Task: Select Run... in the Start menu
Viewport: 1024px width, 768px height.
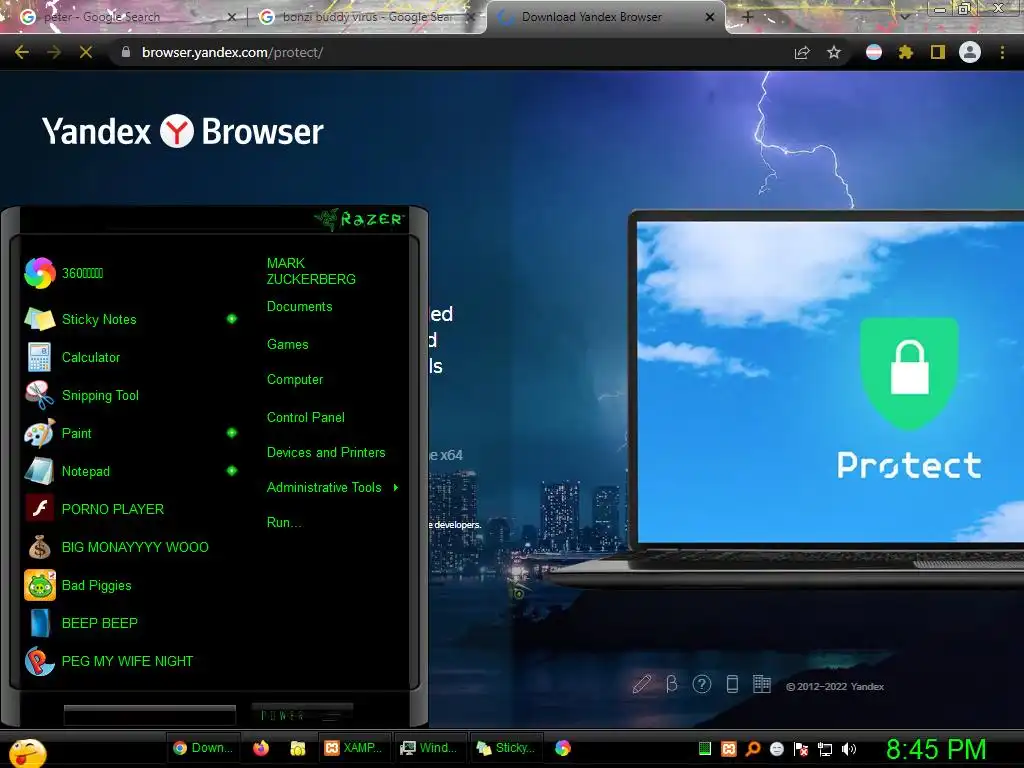Action: point(283,522)
